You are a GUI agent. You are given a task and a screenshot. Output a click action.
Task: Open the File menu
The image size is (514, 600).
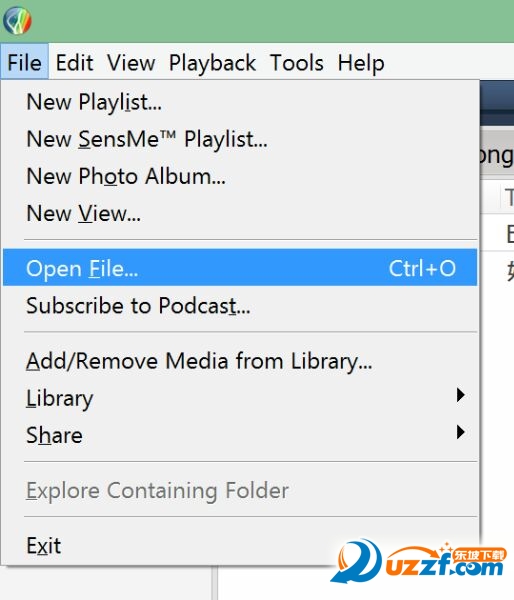(x=24, y=62)
